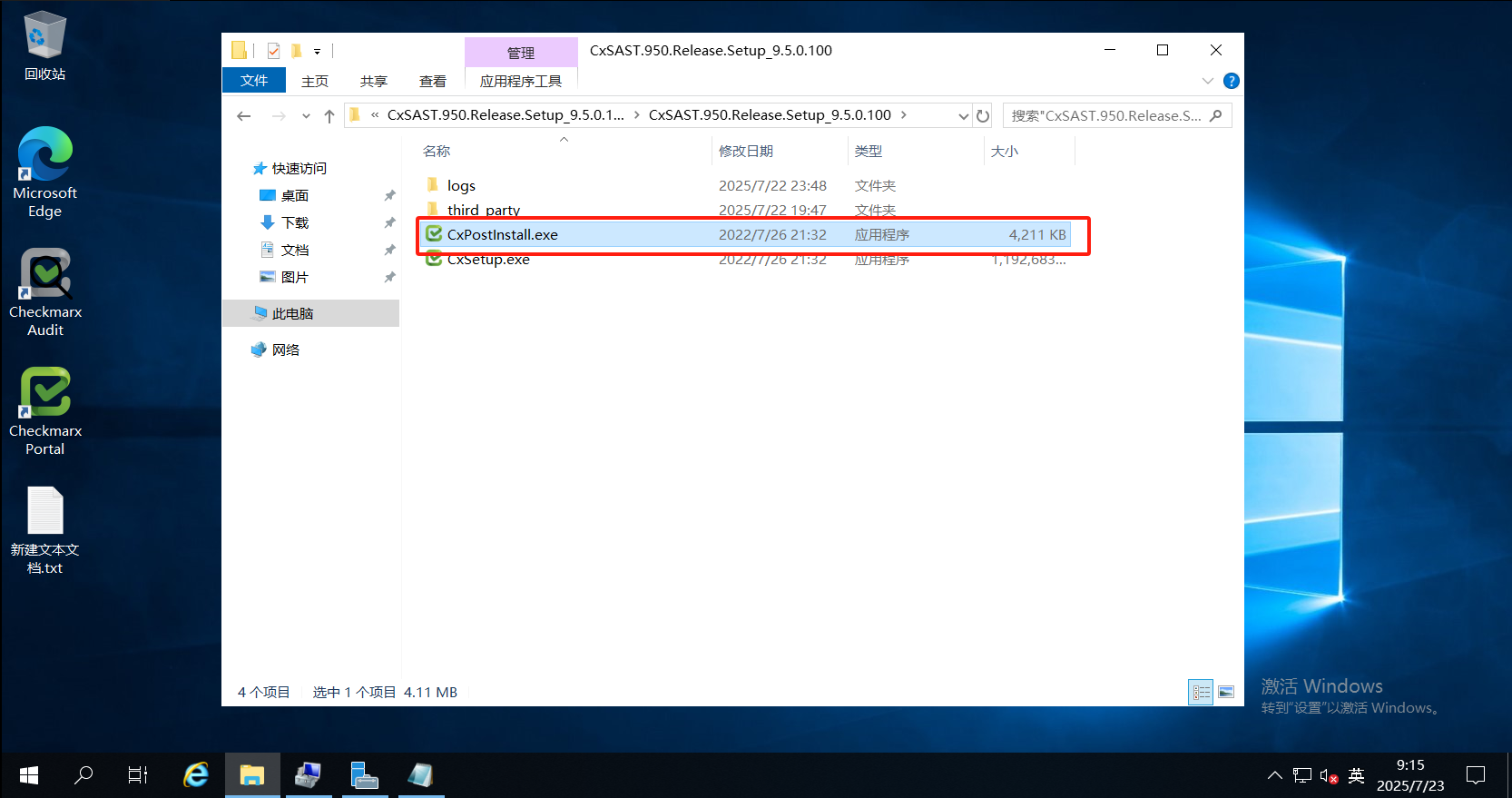1512x798 pixels.
Task: Expand the ribbon with the chevron
Action: [x=1208, y=81]
